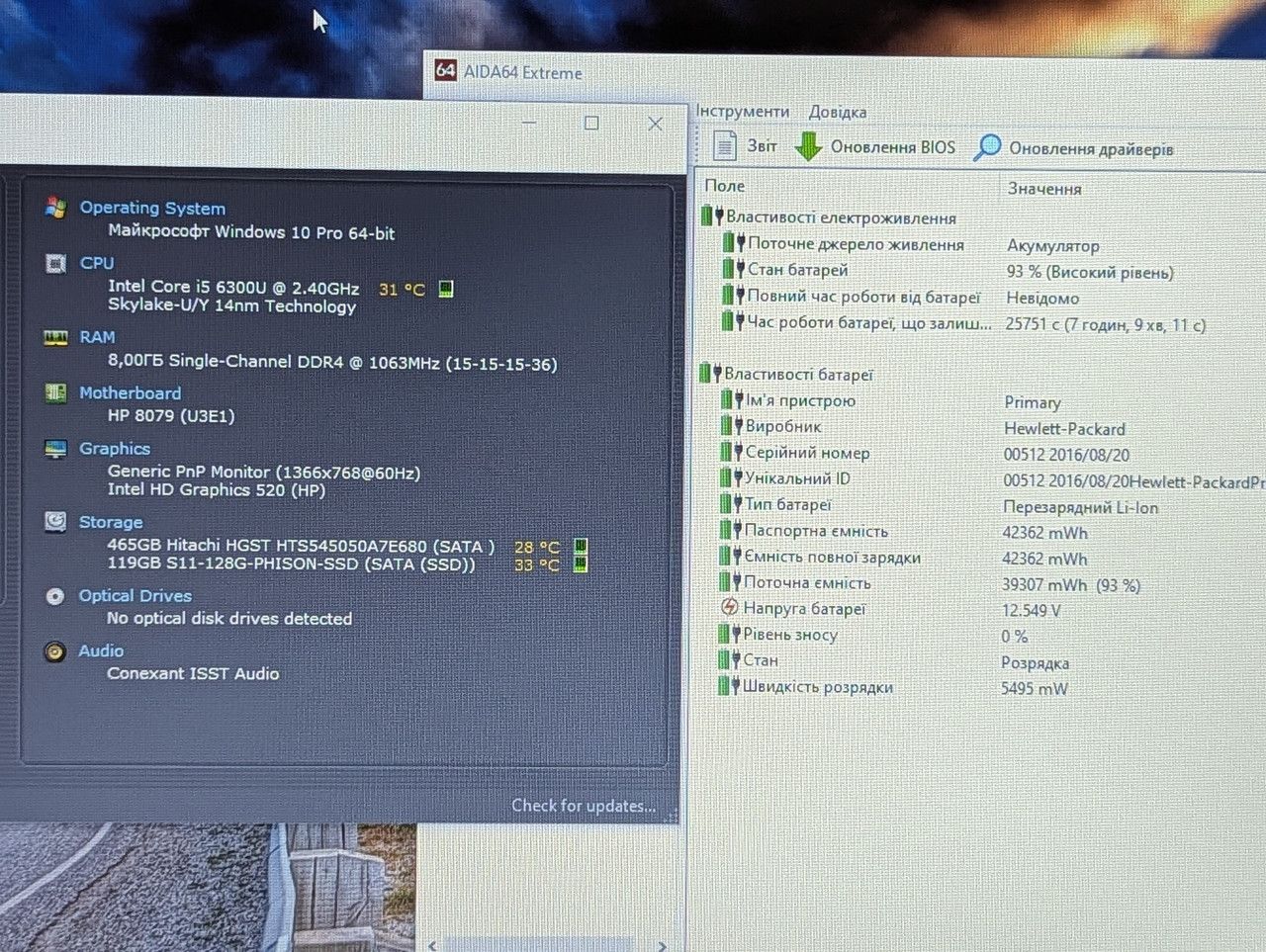Click the CPU temperature indicator icon
Viewport: 1266px width, 952px height.
(446, 289)
